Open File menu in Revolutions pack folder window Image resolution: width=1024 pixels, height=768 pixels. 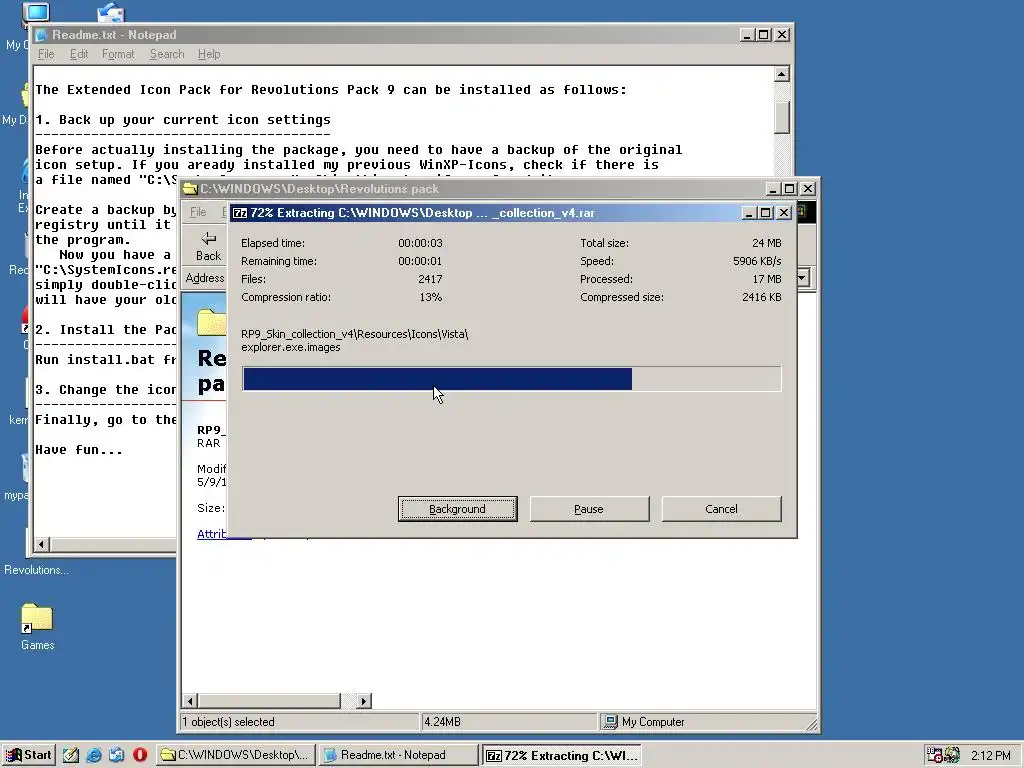(x=198, y=212)
